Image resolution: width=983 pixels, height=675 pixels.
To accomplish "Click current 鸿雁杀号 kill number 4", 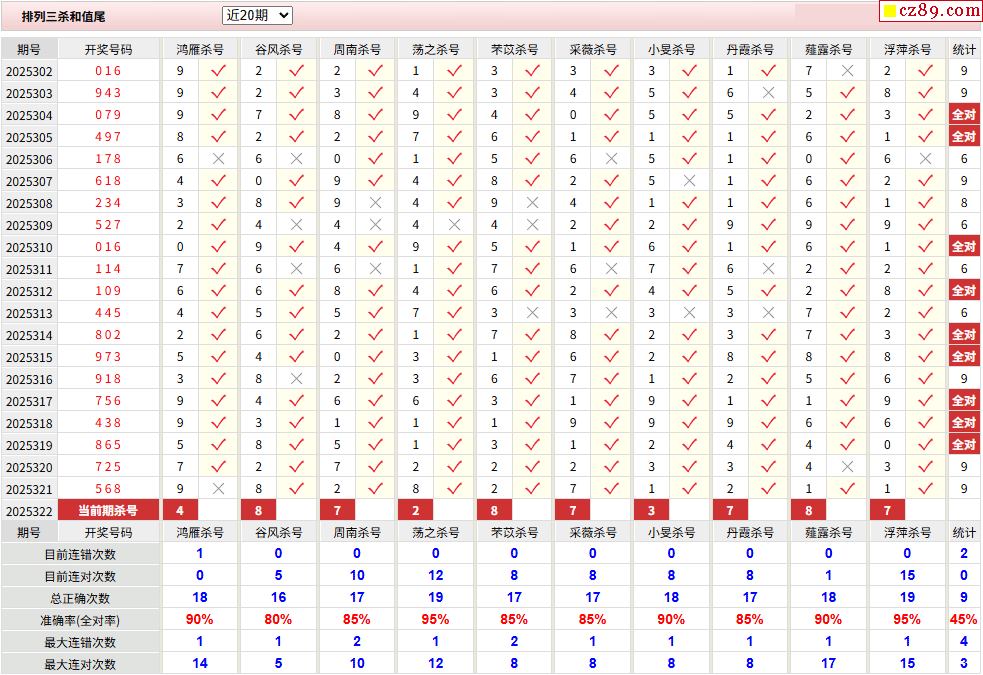I will [181, 510].
